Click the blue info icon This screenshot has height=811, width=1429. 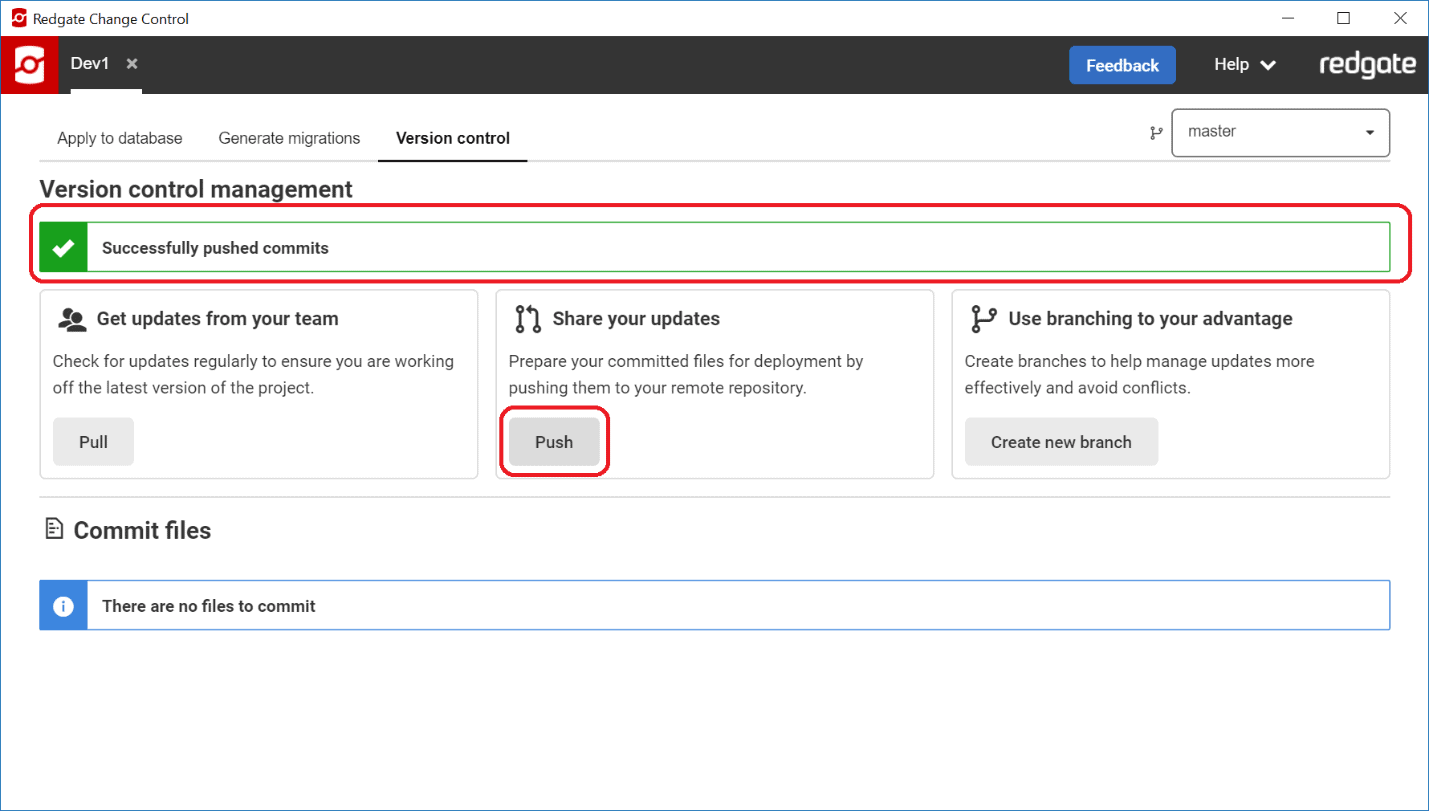pyautogui.click(x=64, y=606)
